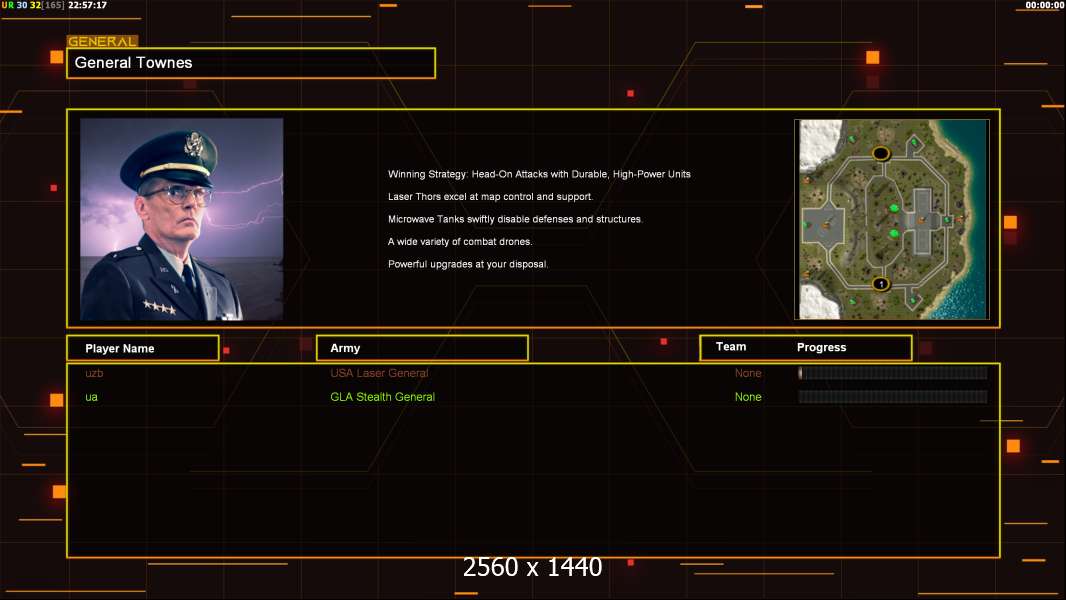
Task: Click the GLA Stealth General army entry
Action: click(x=382, y=397)
